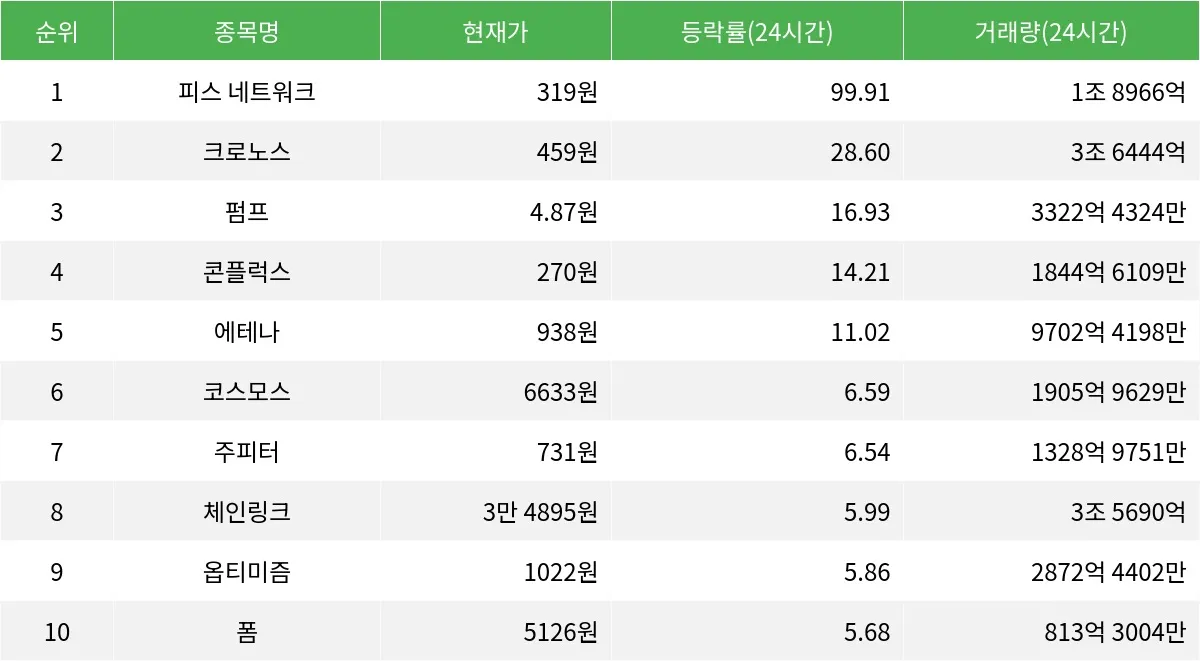This screenshot has width=1200, height=661.
Task: Sort by 거래량(24시간) column header
Action: pyautogui.click(x=1051, y=32)
